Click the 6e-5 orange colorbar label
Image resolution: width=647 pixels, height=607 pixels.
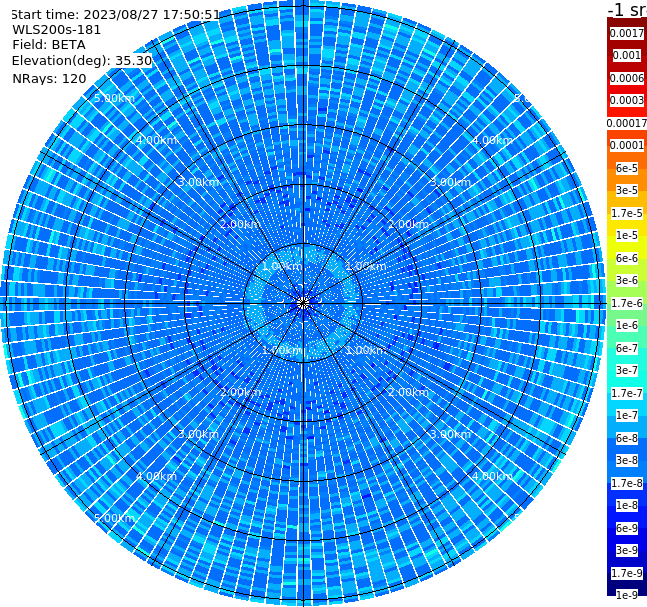point(627,168)
